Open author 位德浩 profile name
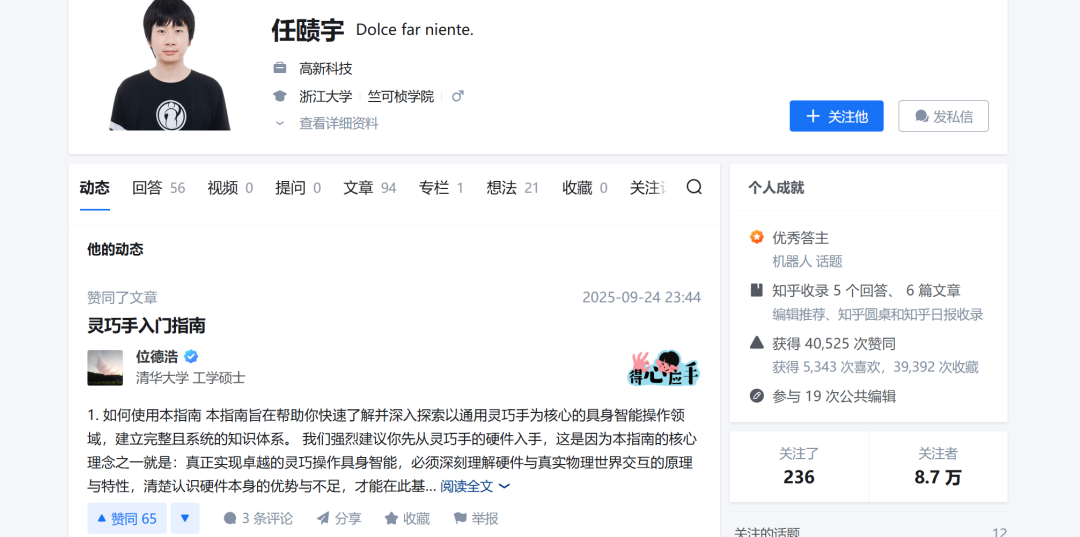 coord(157,357)
